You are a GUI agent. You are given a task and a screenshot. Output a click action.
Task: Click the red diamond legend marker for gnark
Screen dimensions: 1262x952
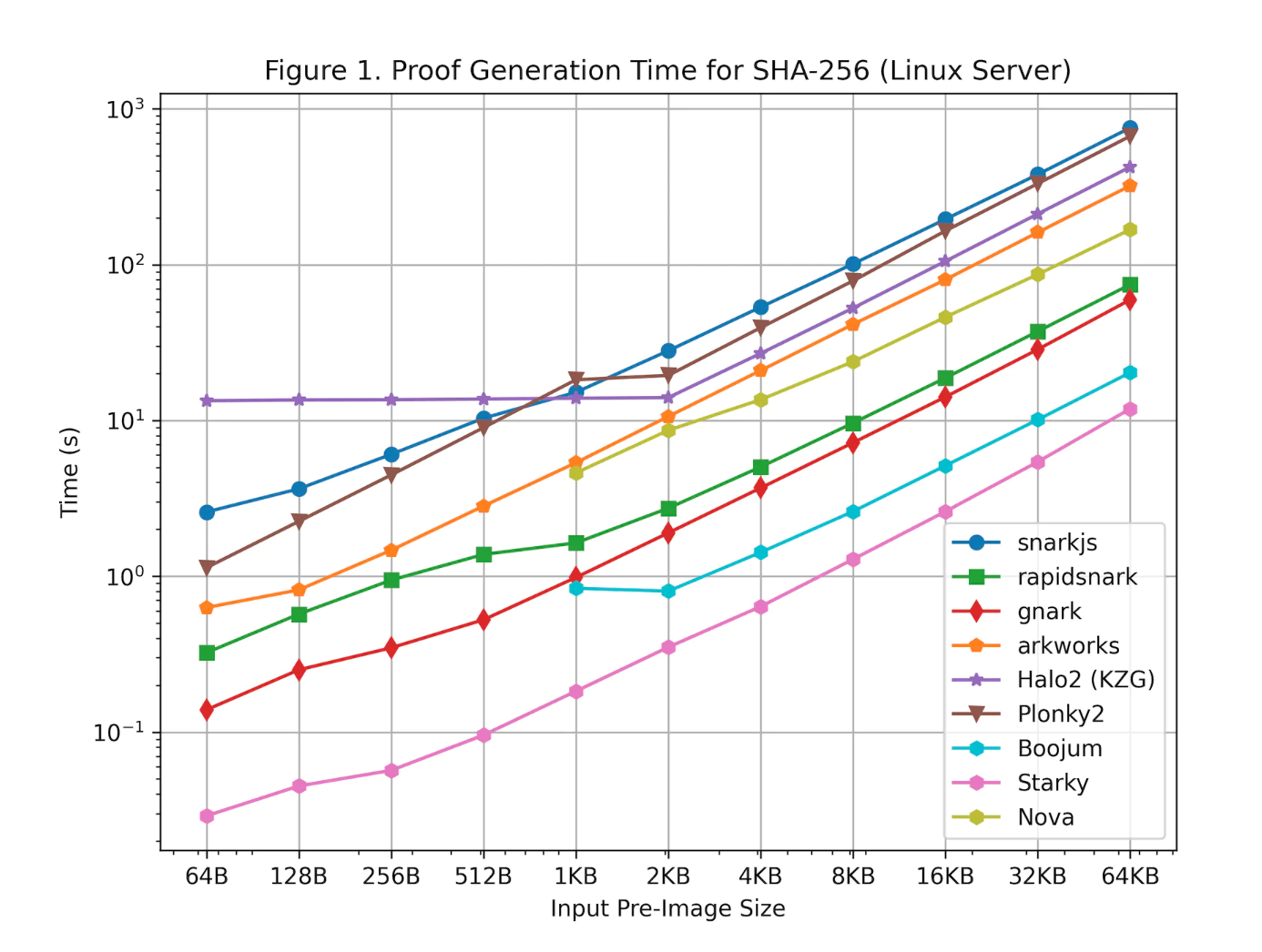coord(977,612)
